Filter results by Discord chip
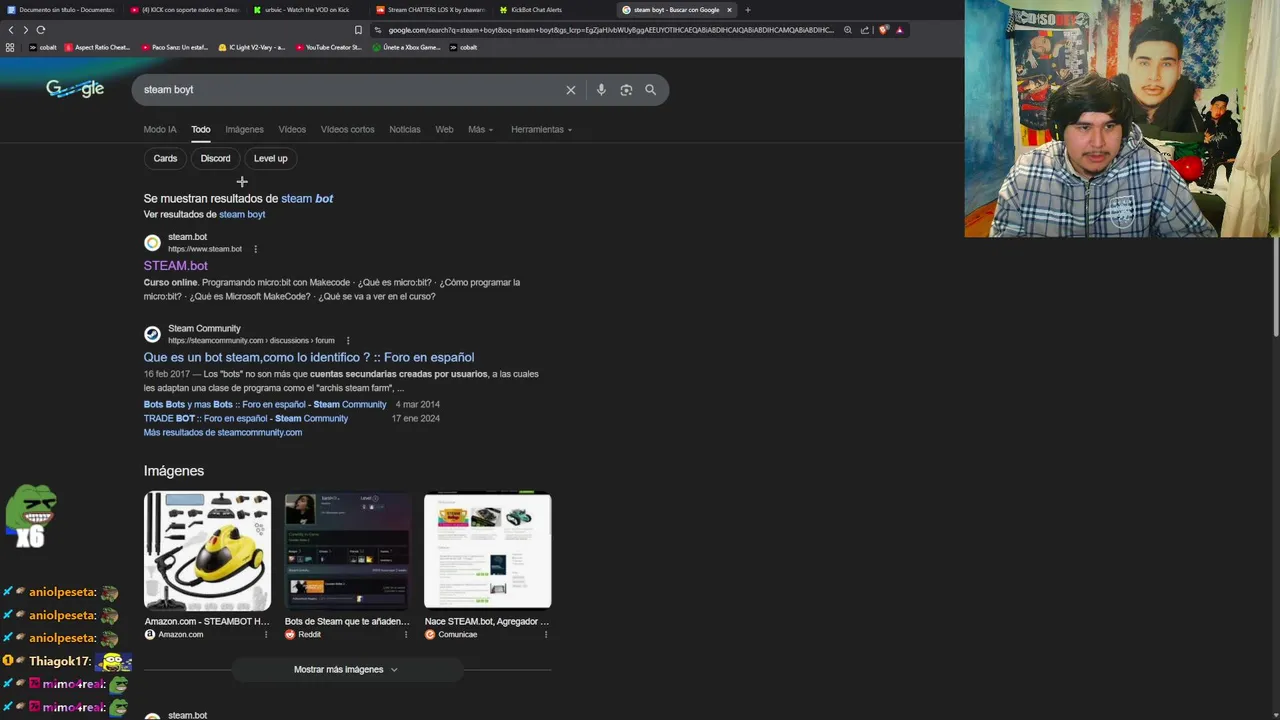Screen dimensions: 1280x720 click(215, 158)
